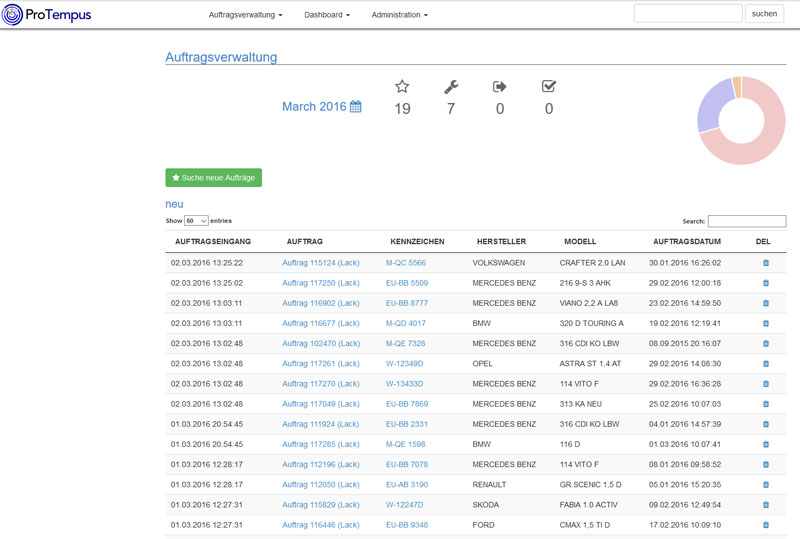
Task: Sort by Modell column header
Action: [580, 241]
